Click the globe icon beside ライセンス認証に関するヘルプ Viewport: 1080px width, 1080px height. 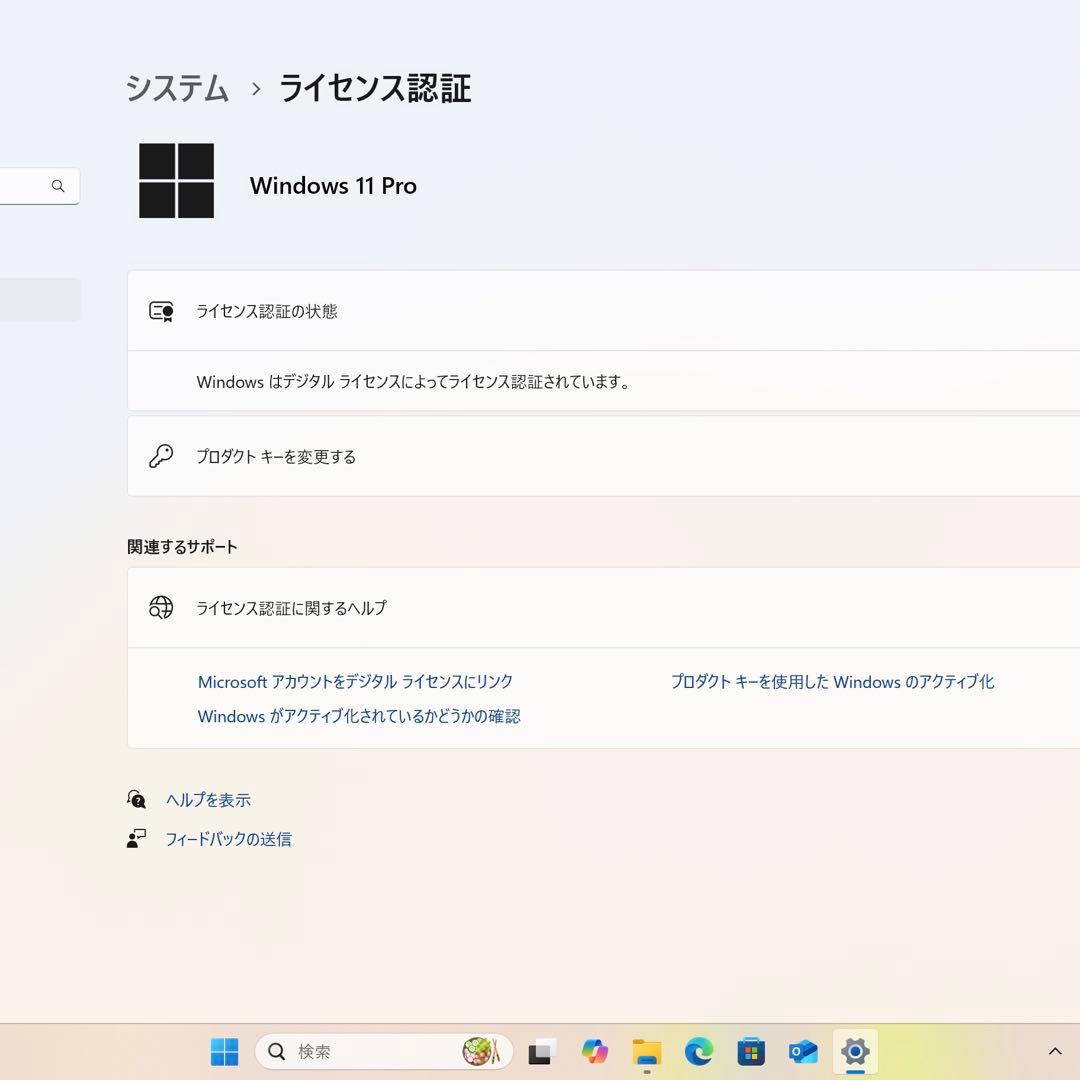(161, 607)
